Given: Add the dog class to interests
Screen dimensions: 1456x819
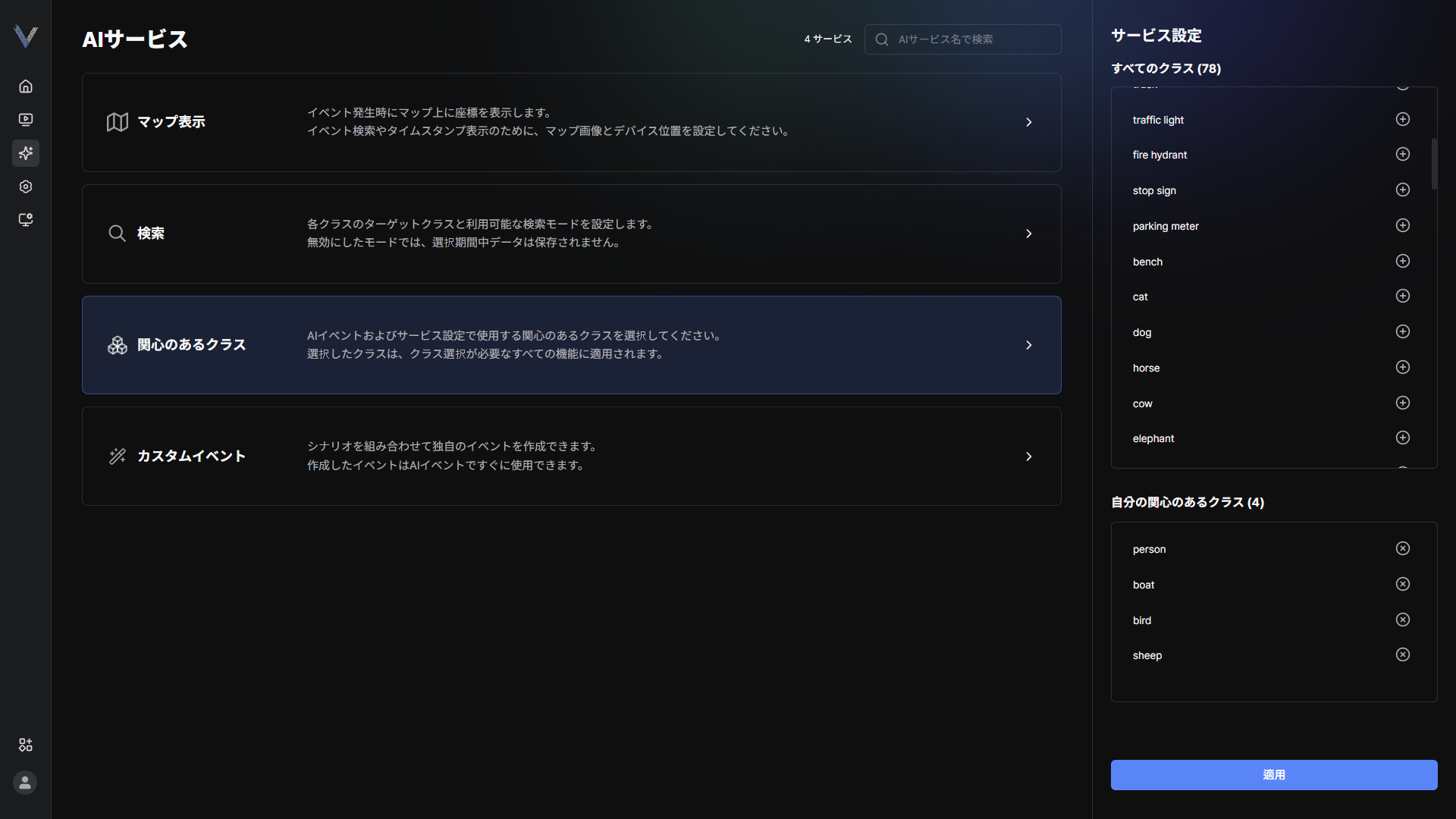Looking at the screenshot, I should tap(1403, 331).
